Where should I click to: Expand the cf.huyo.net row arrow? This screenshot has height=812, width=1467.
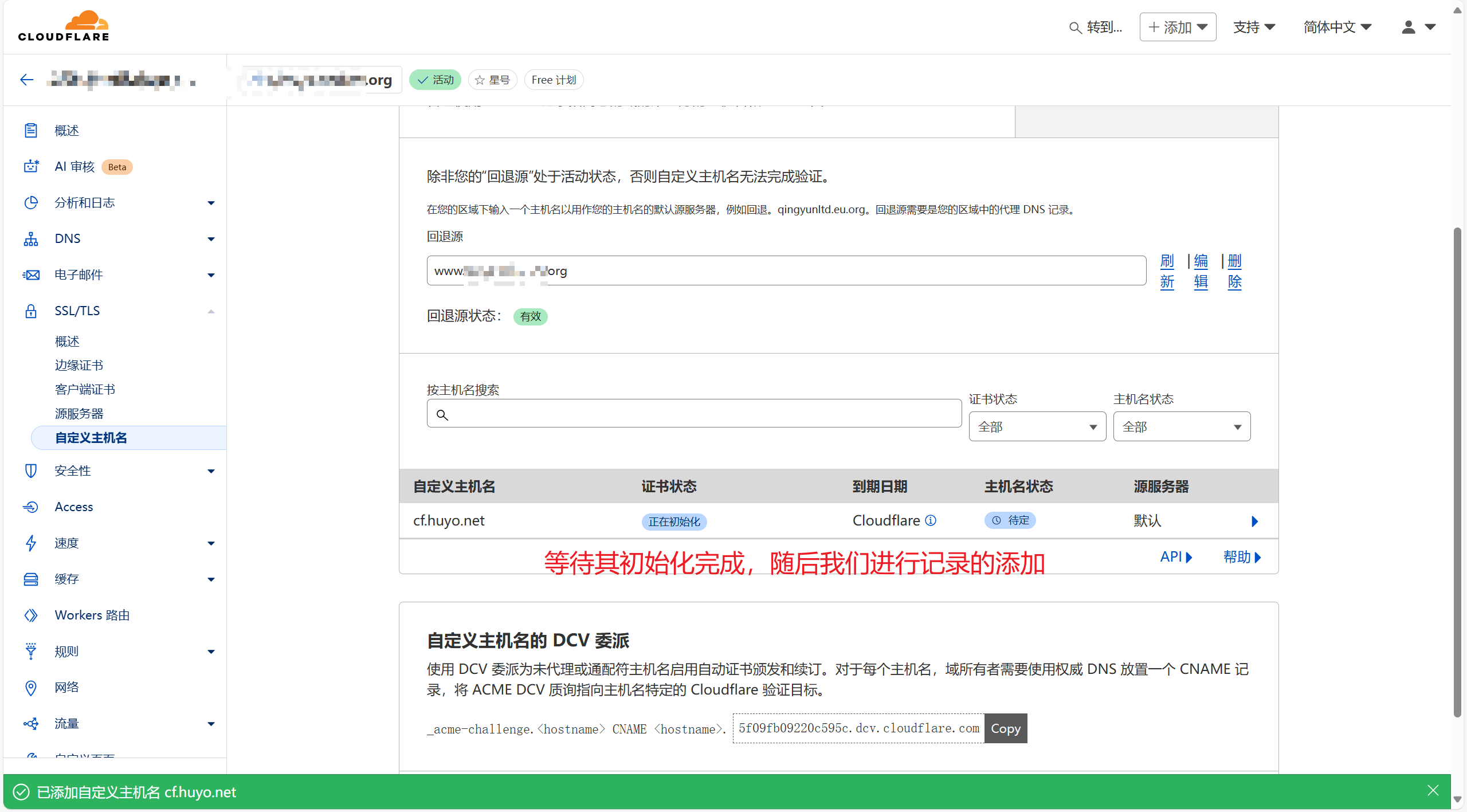click(x=1254, y=521)
